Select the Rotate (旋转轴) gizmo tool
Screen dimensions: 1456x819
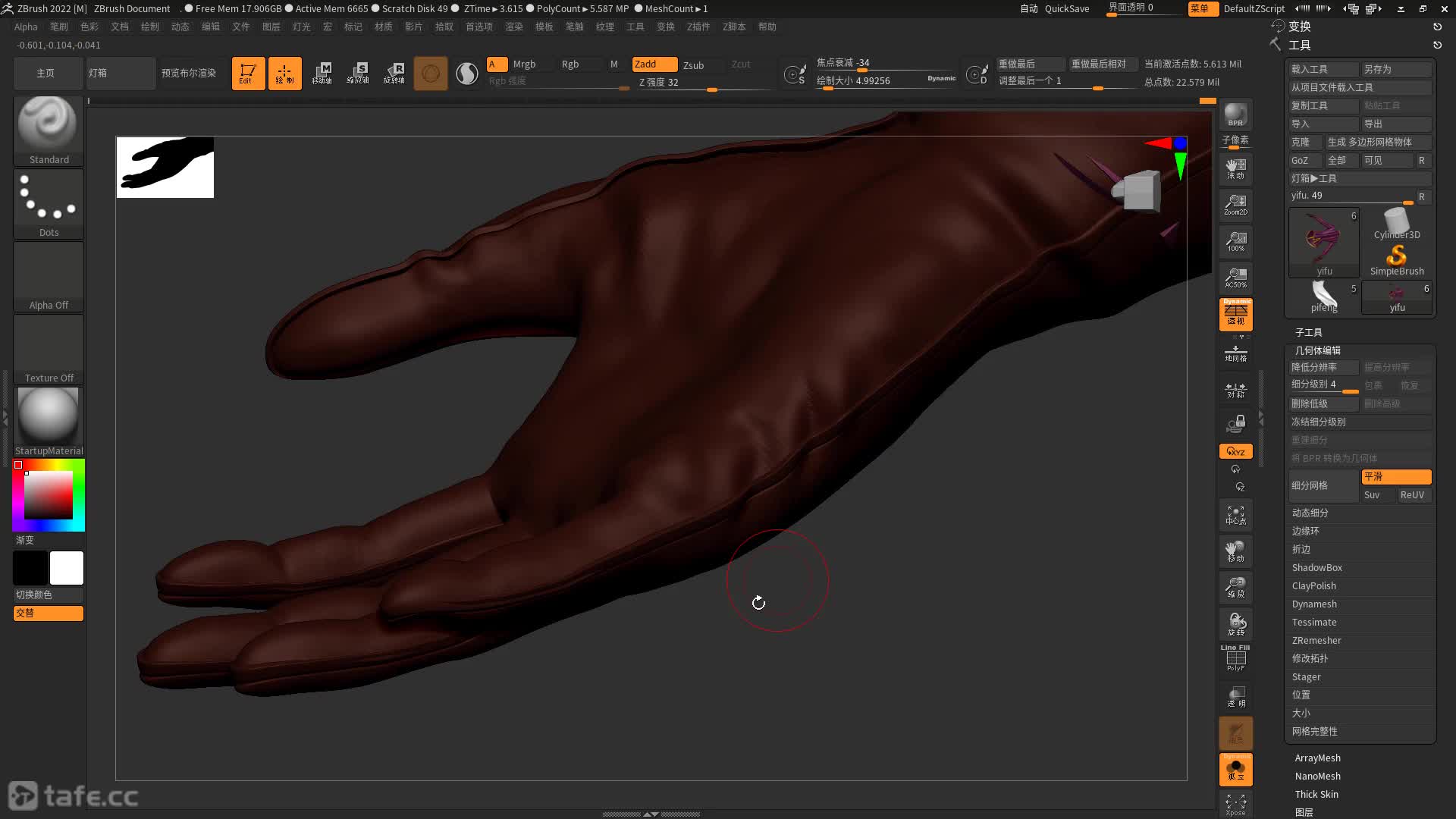coord(394,74)
